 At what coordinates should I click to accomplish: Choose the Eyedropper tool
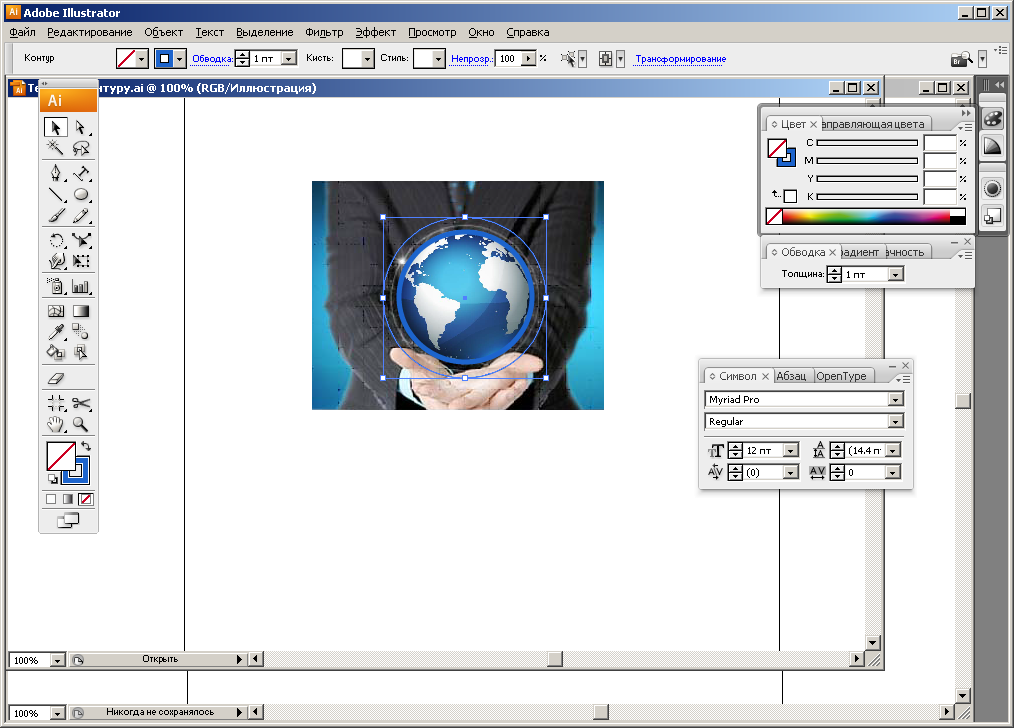[x=56, y=332]
